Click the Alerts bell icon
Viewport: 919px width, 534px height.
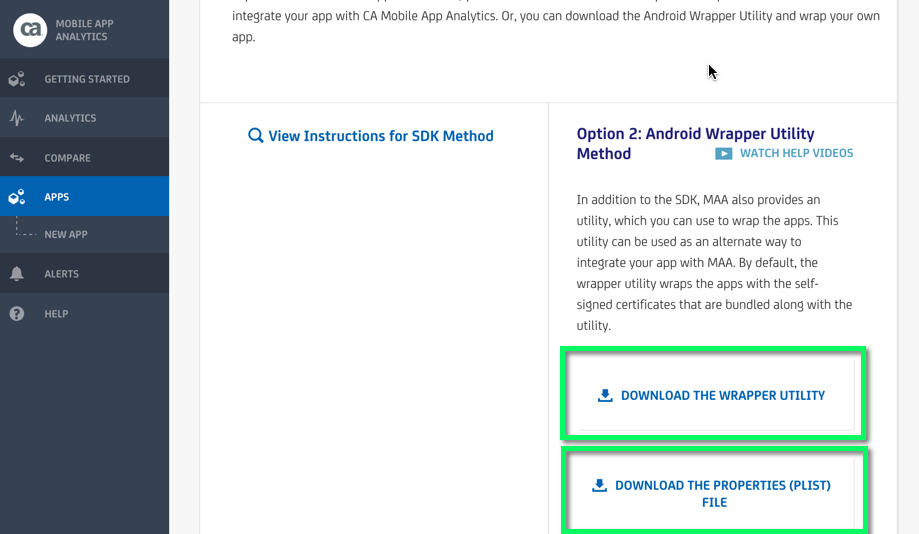[17, 274]
